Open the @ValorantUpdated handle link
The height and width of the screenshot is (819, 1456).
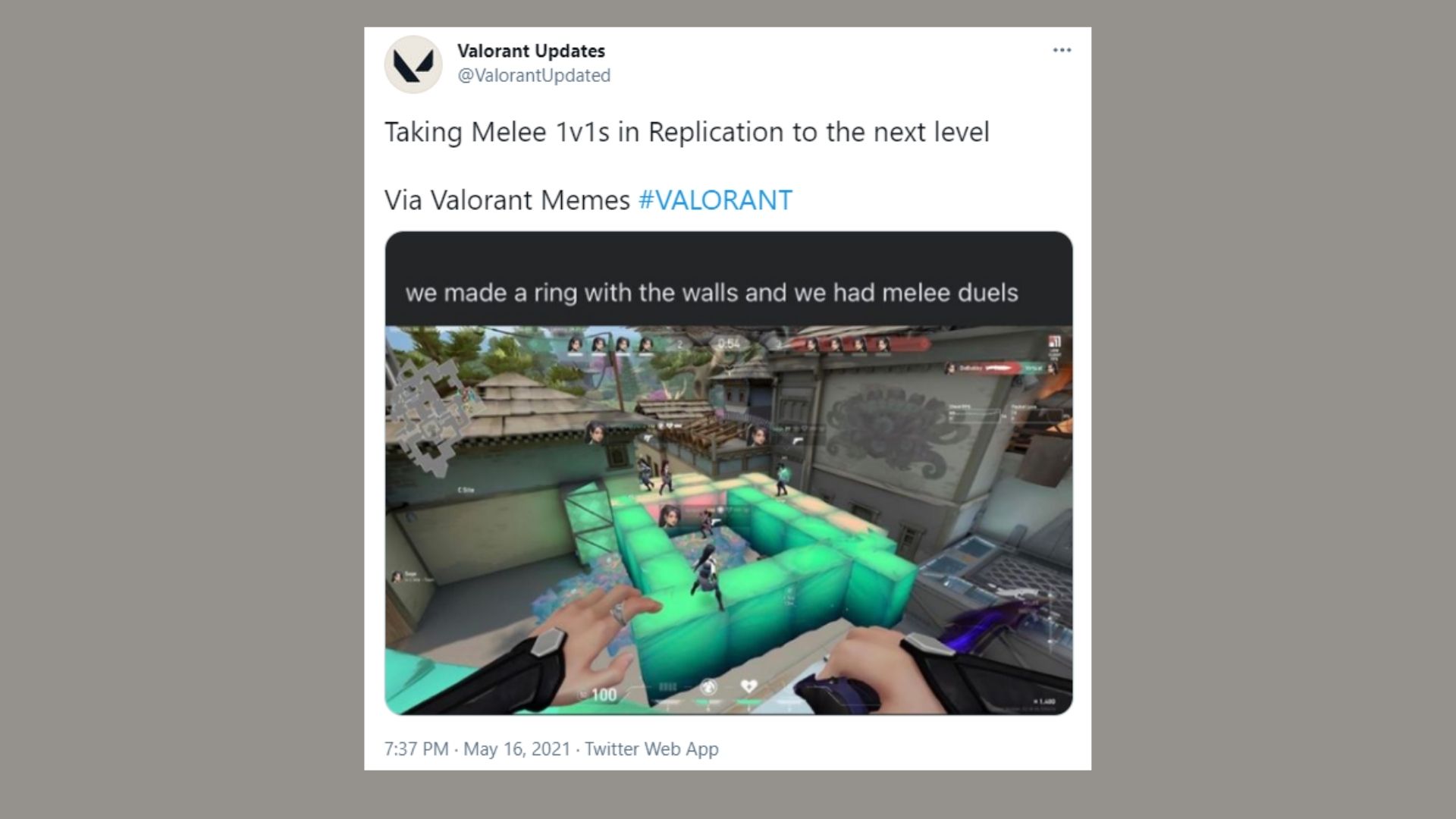[x=534, y=75]
